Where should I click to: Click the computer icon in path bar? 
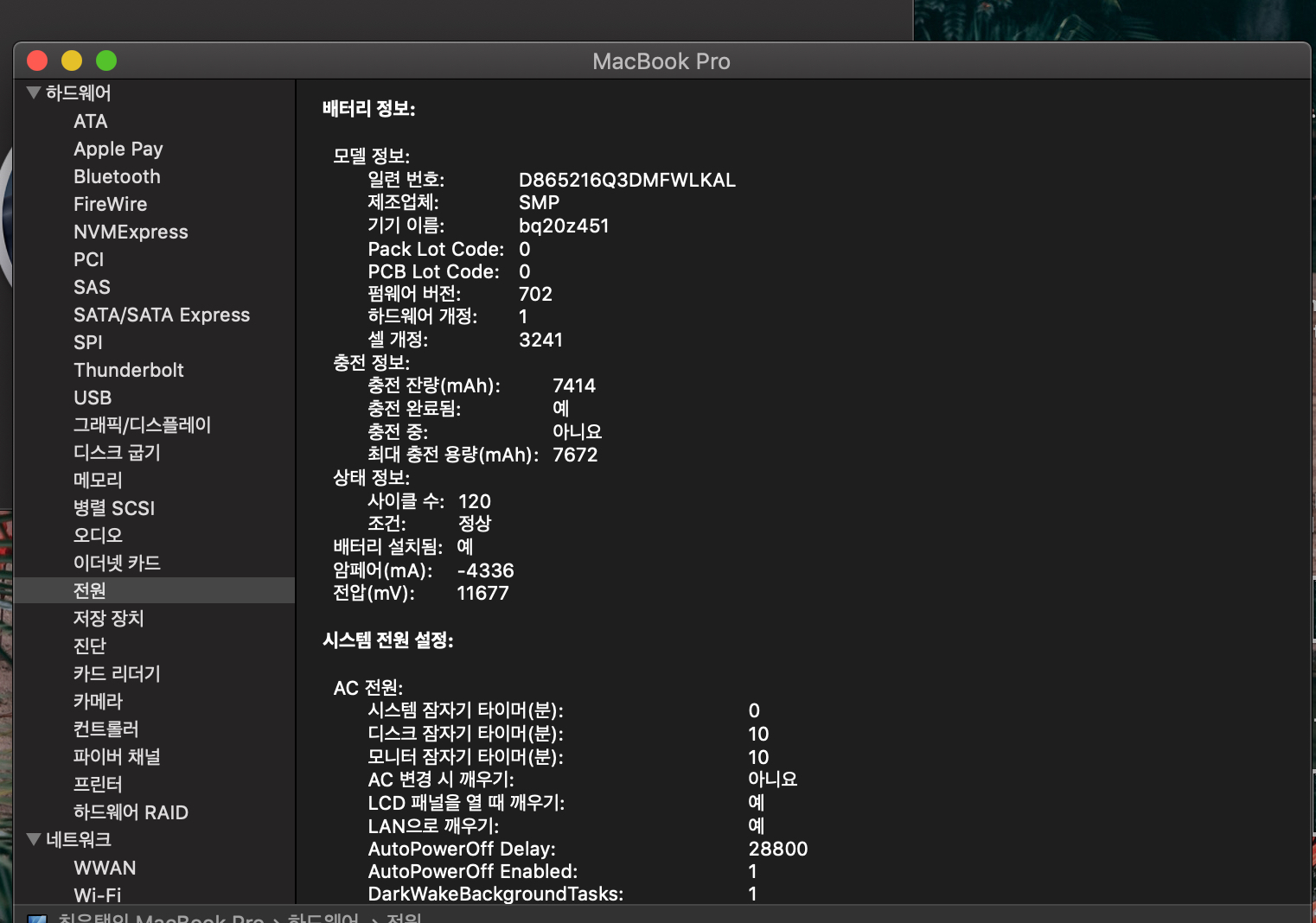point(37,918)
